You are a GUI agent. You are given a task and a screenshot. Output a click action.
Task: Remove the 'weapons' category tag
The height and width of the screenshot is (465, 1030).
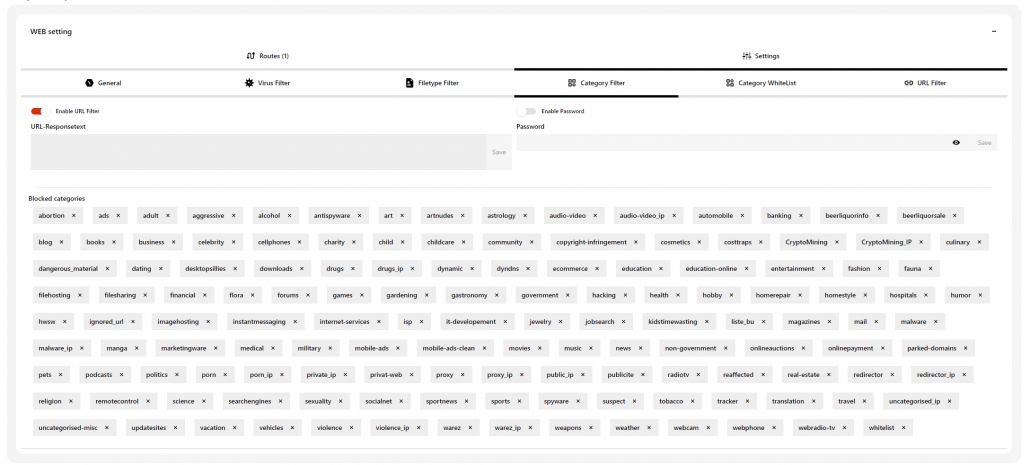coord(589,428)
